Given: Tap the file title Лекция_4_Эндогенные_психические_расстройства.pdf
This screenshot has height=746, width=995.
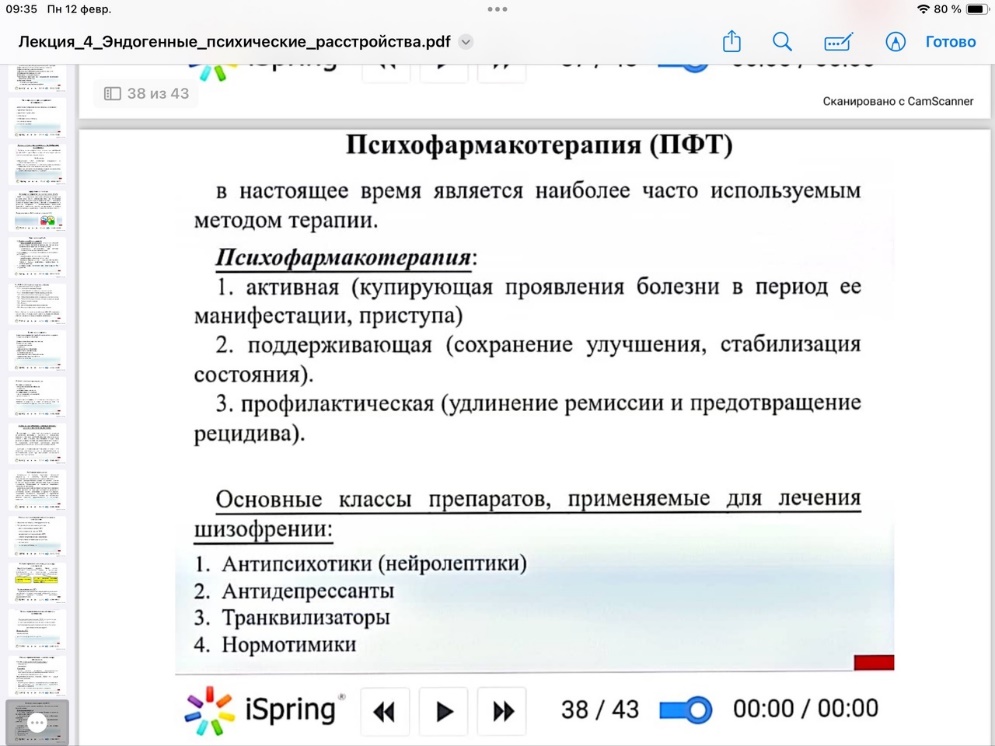Looking at the screenshot, I should (x=234, y=42).
